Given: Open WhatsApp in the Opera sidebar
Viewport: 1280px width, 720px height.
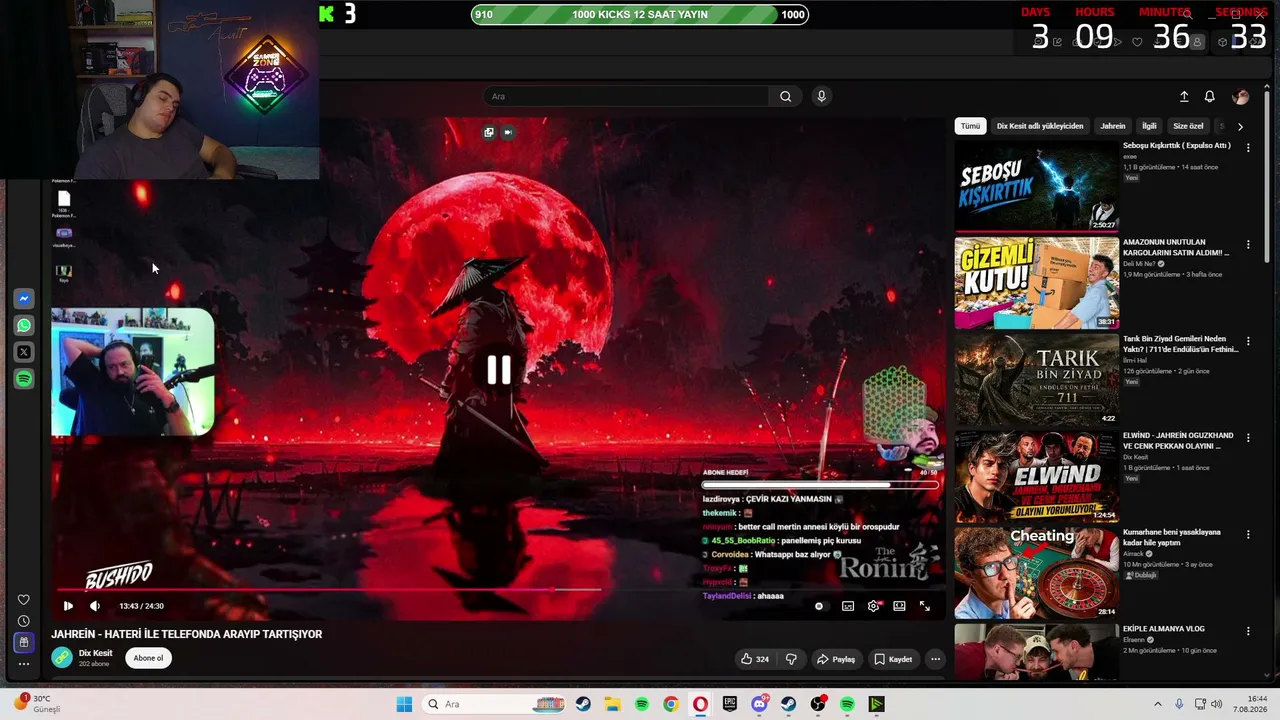Looking at the screenshot, I should tap(24, 325).
